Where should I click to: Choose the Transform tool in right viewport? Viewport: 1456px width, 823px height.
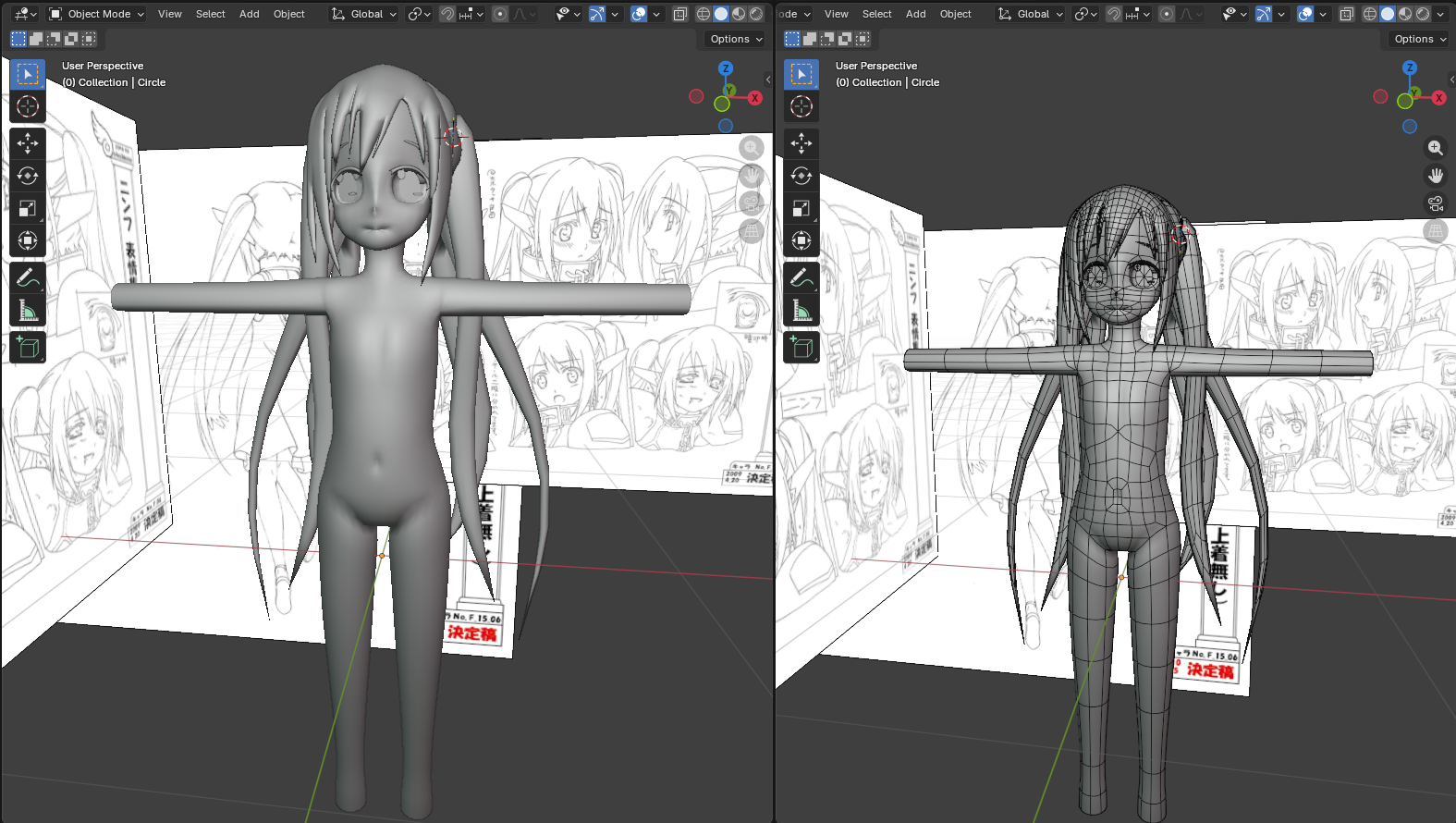(801, 240)
